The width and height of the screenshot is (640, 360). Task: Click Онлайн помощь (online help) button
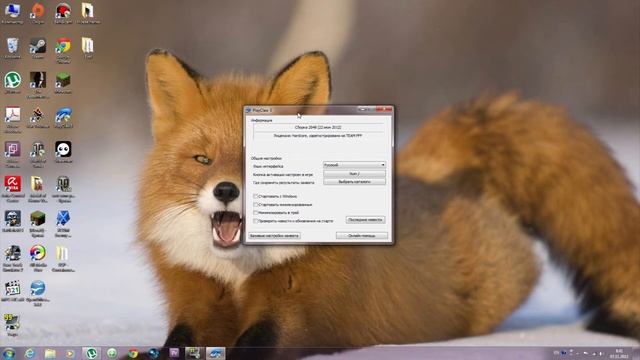(x=362, y=236)
